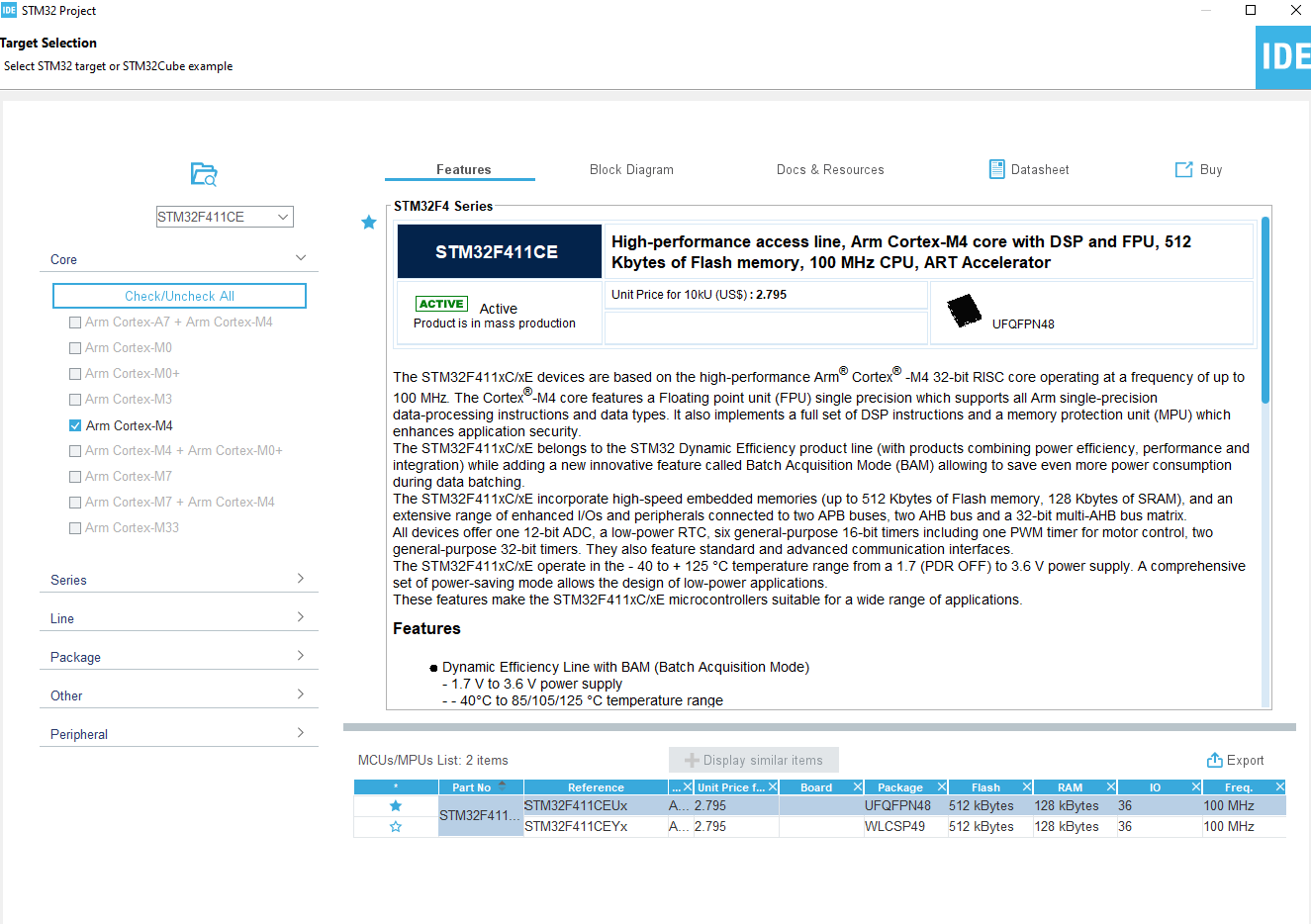Image resolution: width=1311 pixels, height=924 pixels.
Task: Open the Buy tab
Action: pyautogui.click(x=1211, y=169)
